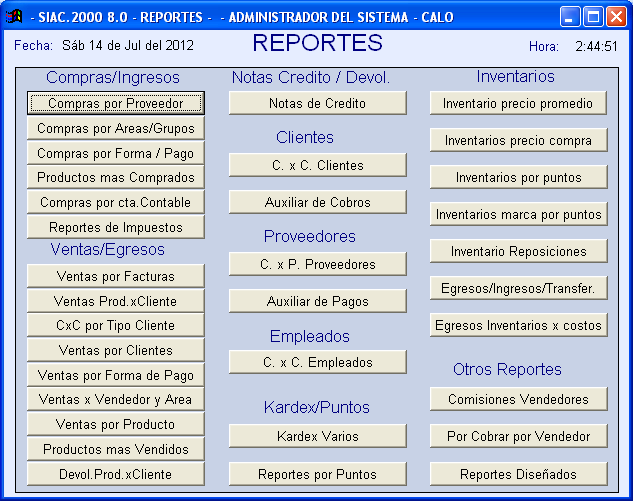This screenshot has width=633, height=501.
Task: Open Ventas x Vendedor y Area
Action: [116, 400]
